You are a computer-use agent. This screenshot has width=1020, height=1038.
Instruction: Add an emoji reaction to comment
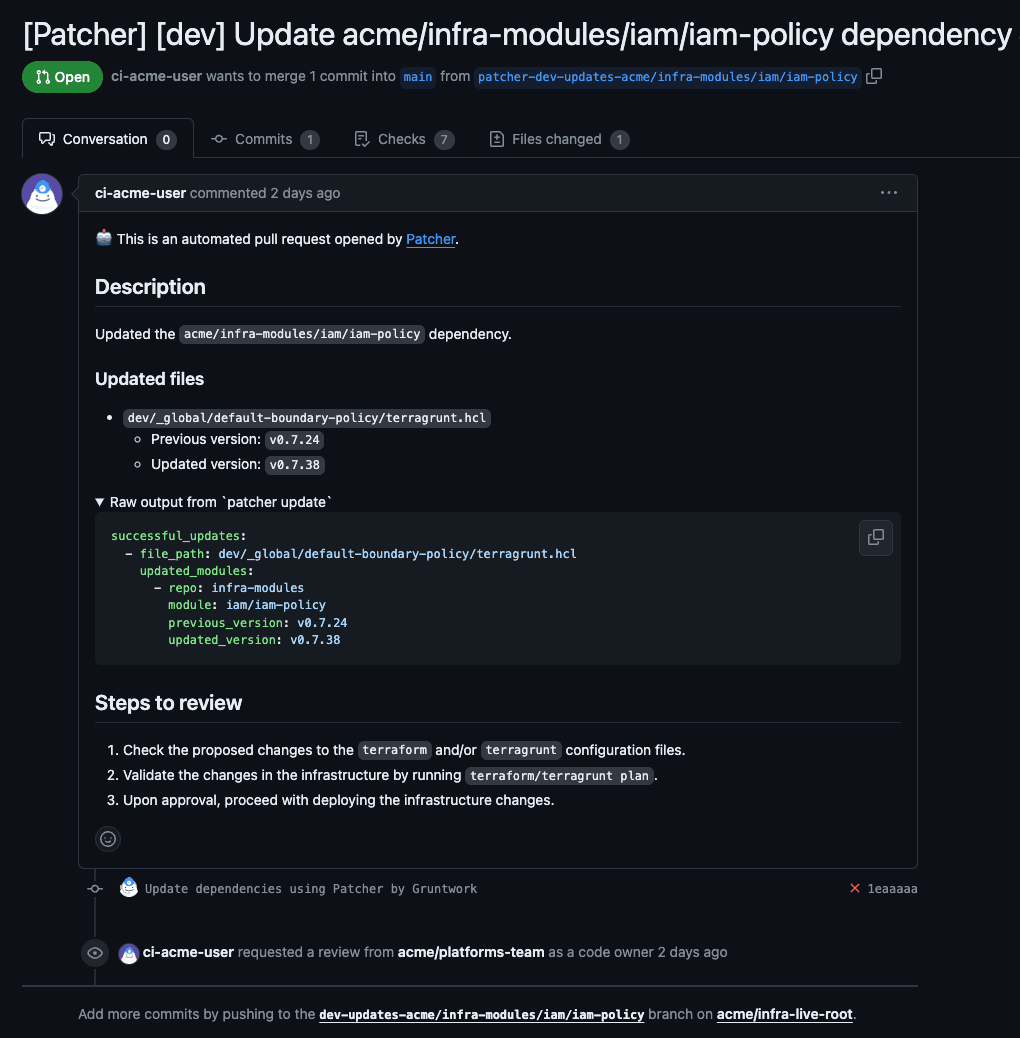pyautogui.click(x=108, y=839)
